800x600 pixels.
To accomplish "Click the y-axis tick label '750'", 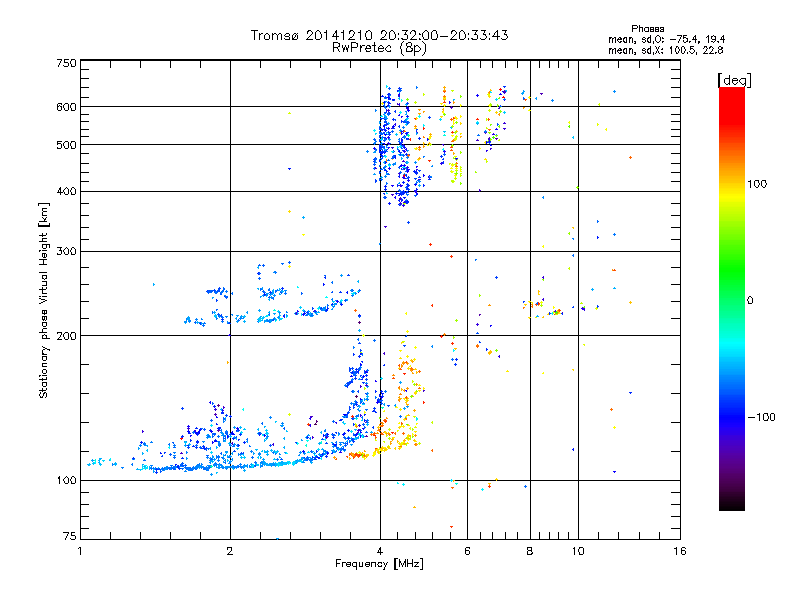I will (x=66, y=63).
